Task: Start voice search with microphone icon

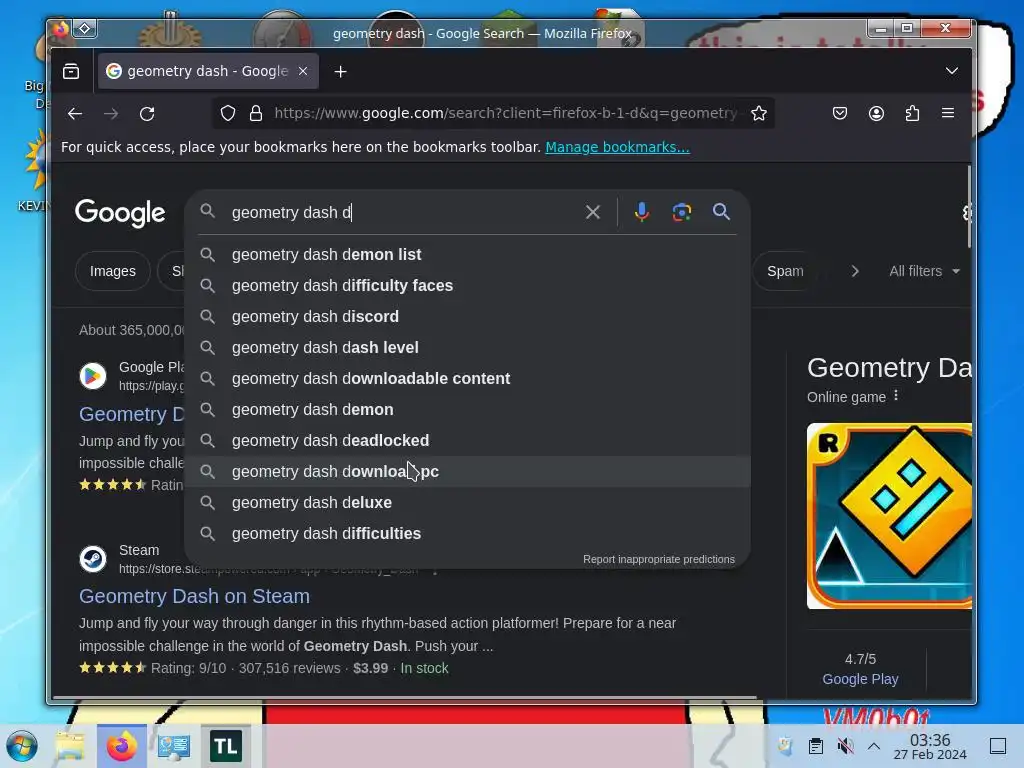Action: 641,212
